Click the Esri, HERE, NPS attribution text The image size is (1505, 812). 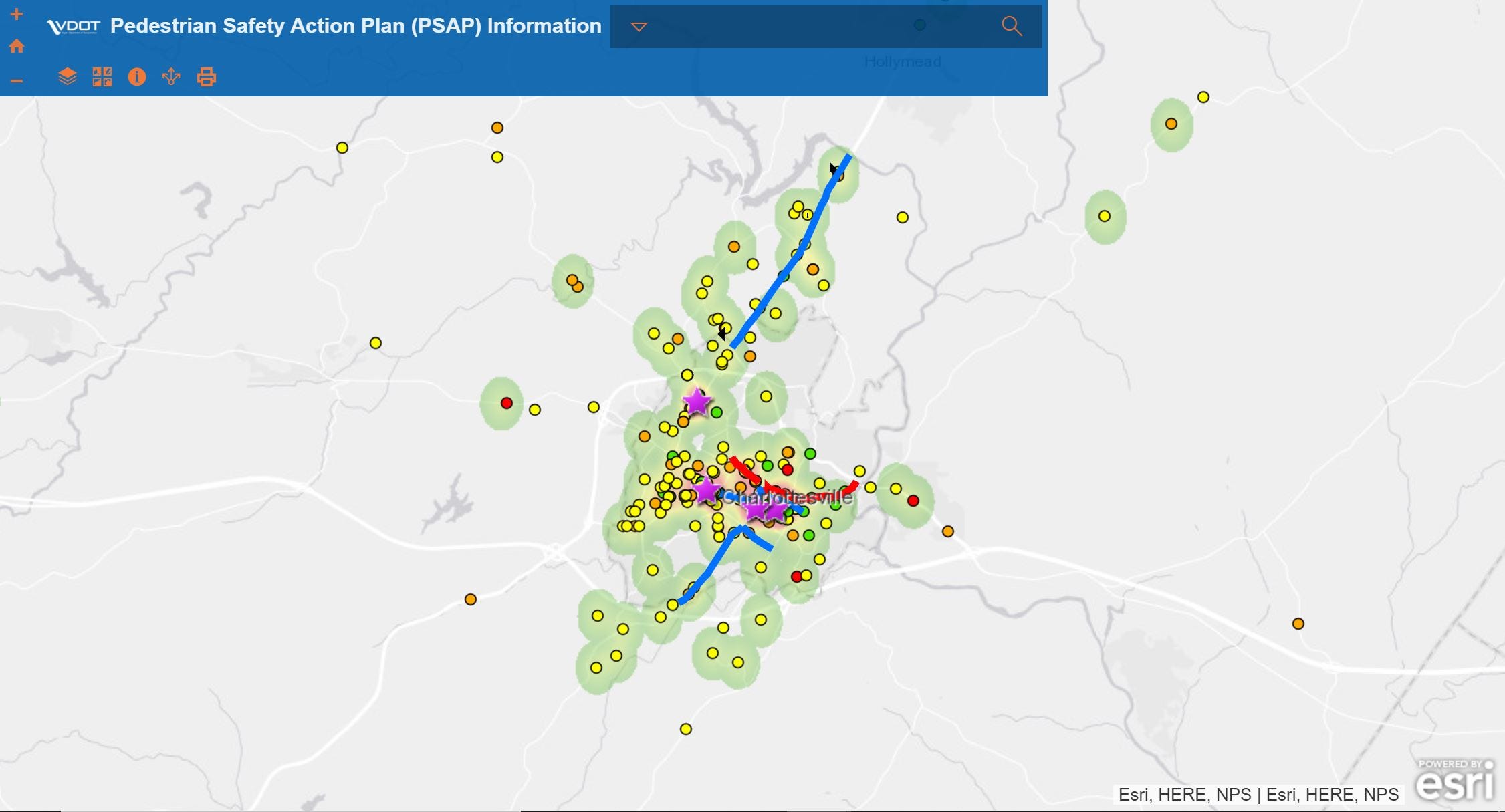coord(1258,795)
